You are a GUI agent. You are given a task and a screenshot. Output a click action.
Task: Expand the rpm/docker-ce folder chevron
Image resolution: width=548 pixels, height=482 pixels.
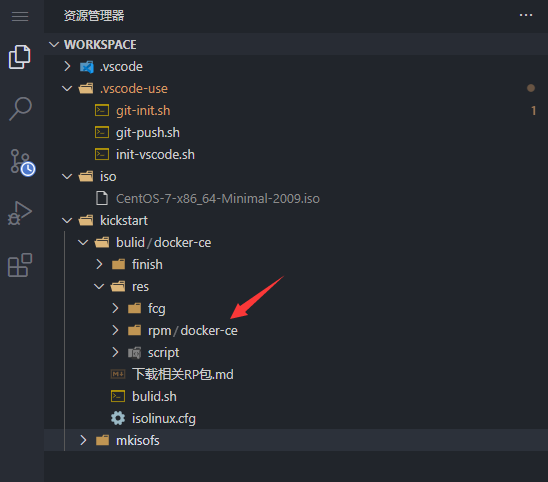click(115, 331)
